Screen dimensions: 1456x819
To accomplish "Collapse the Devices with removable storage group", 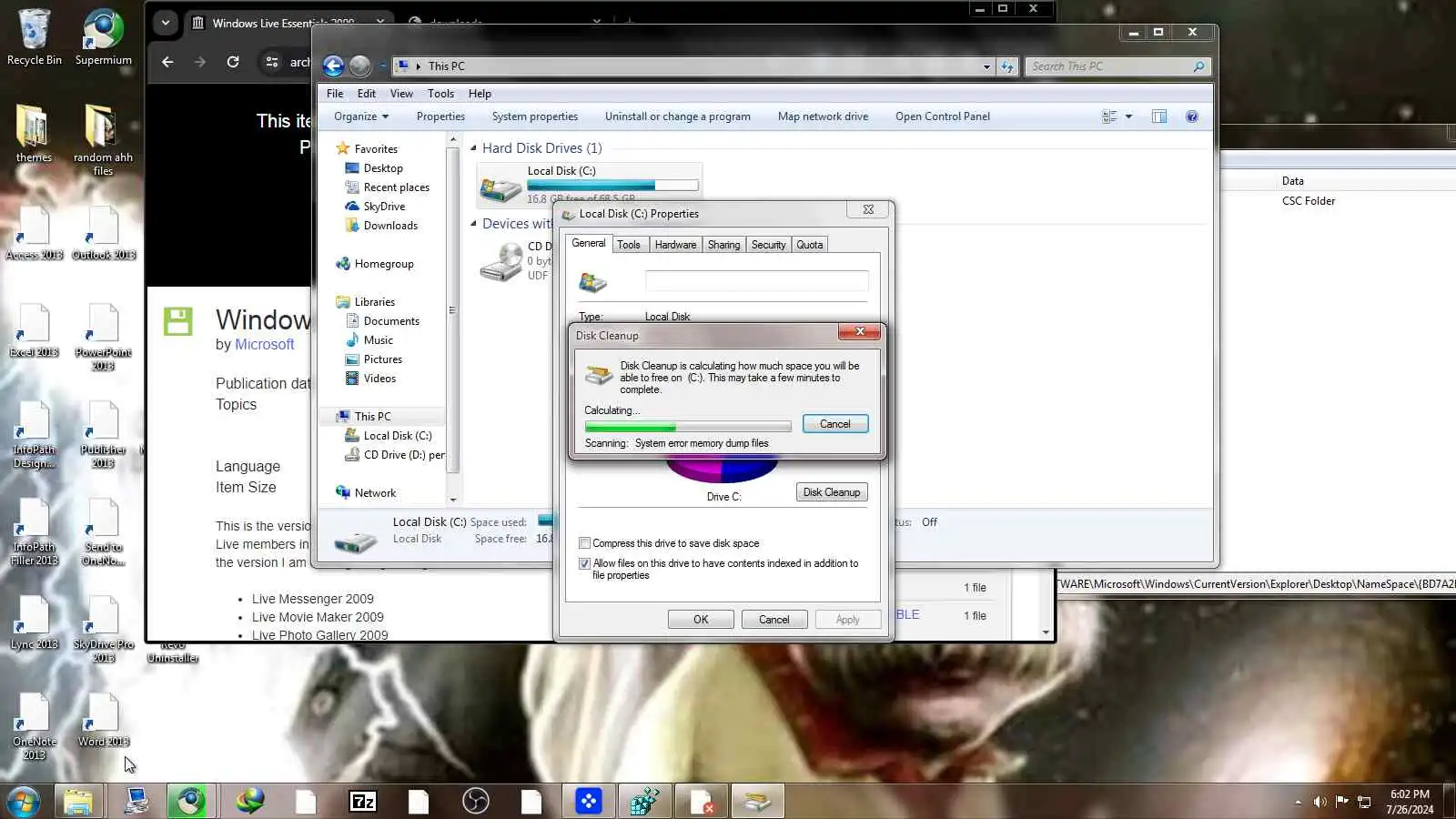I will 473,224.
